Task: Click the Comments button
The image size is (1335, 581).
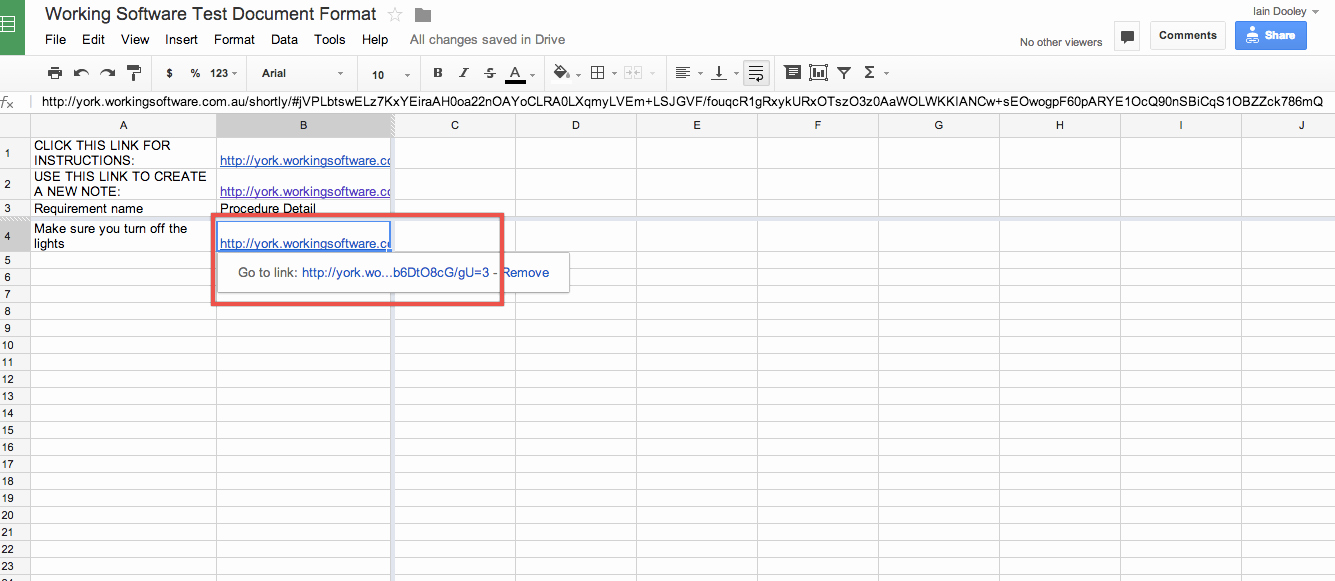Action: [1187, 35]
